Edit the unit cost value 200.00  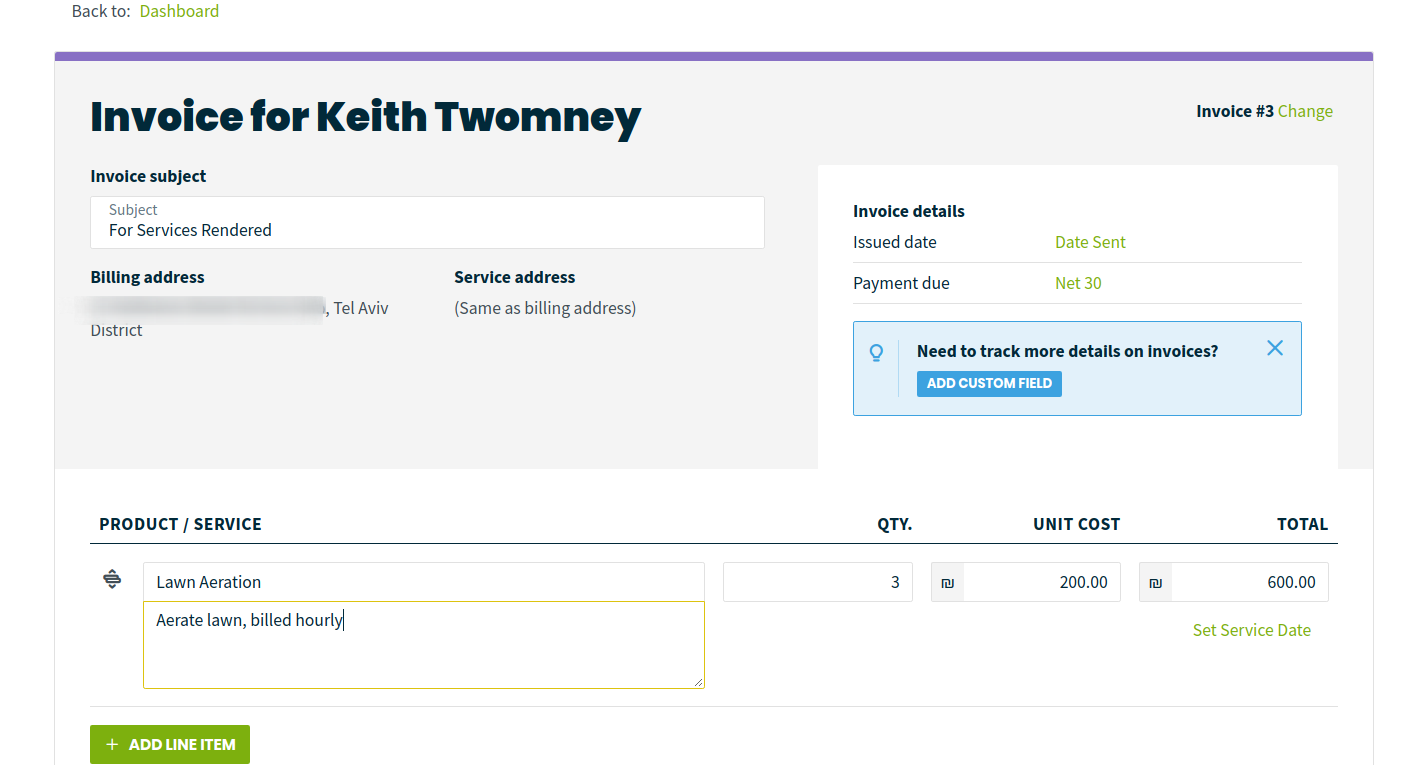[1041, 582]
